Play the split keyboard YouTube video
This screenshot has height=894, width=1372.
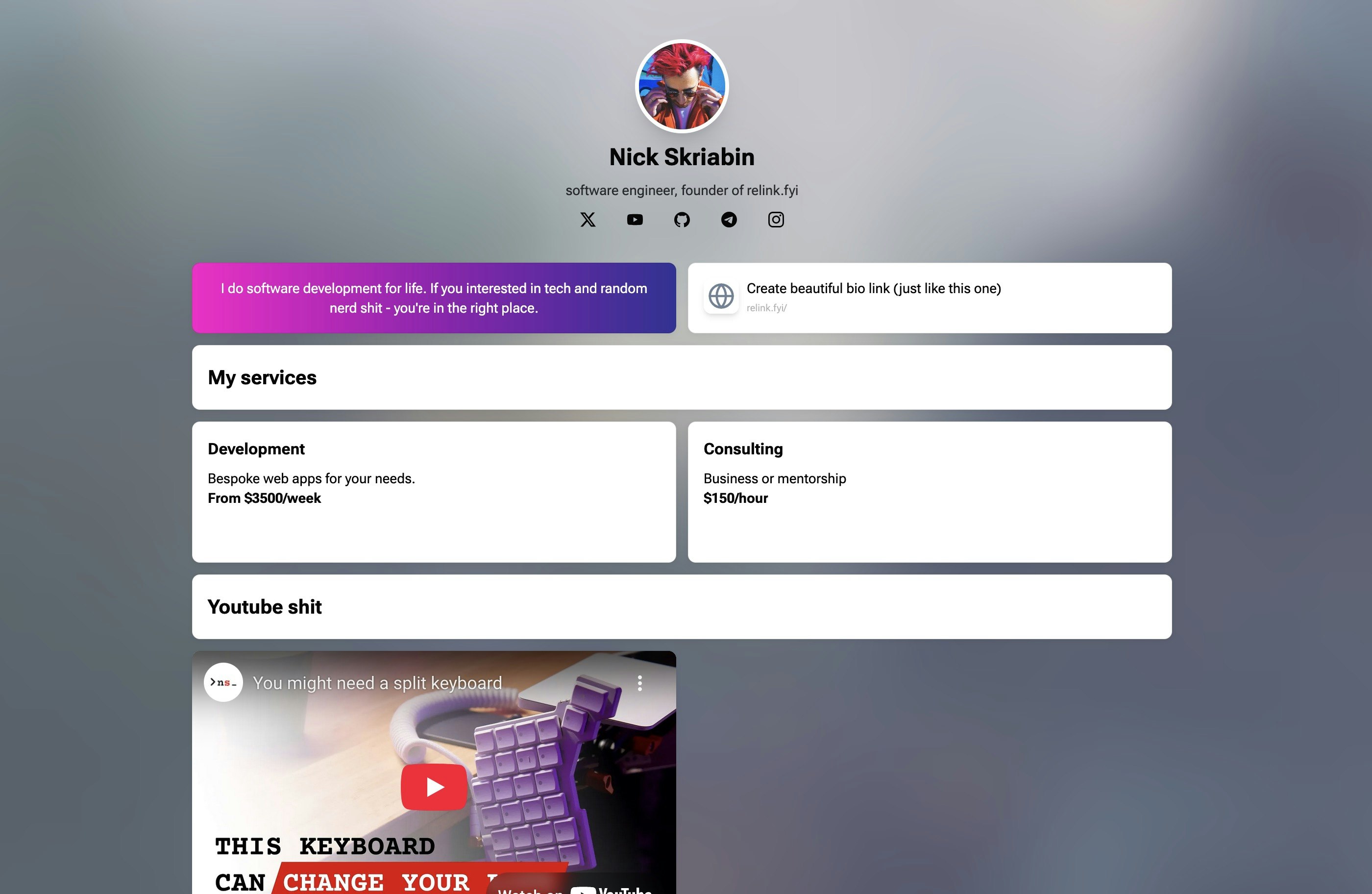(x=434, y=787)
